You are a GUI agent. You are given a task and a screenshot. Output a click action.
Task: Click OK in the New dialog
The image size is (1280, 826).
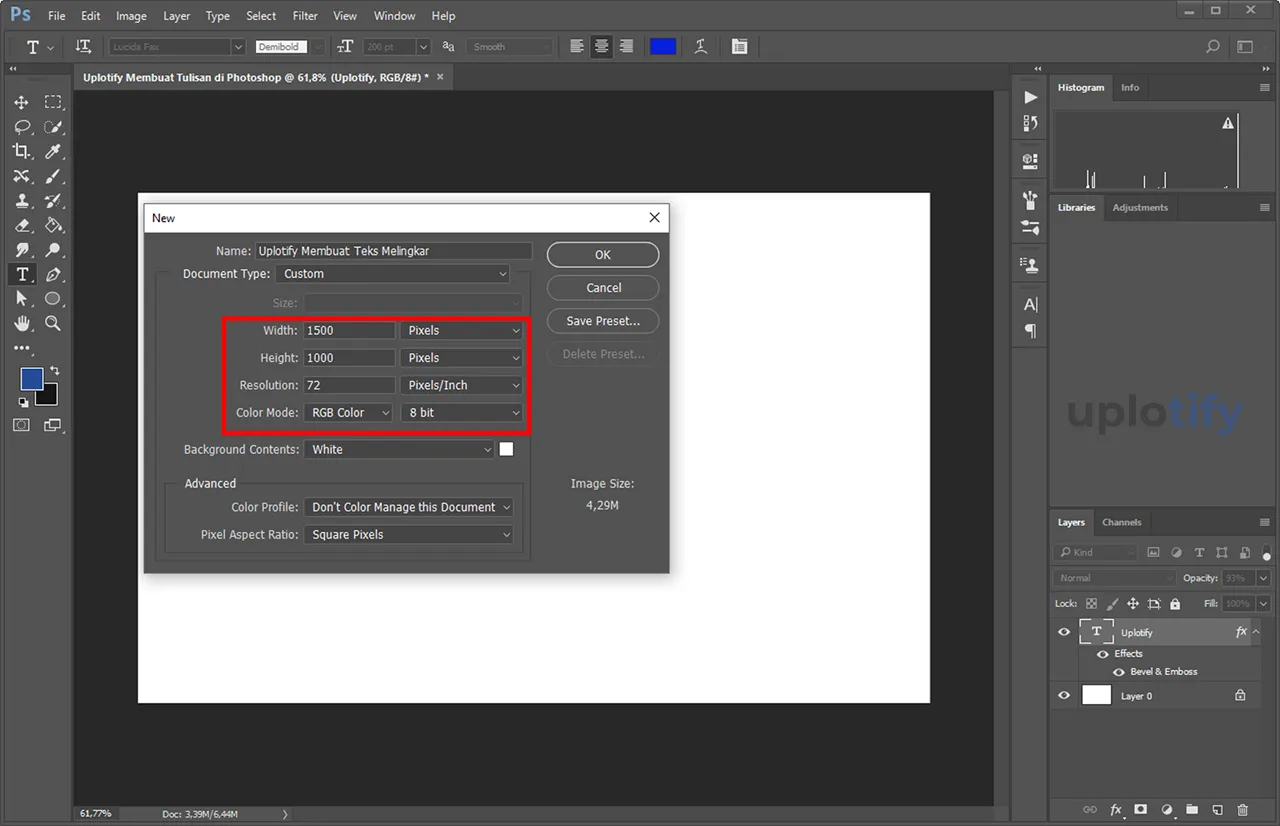[x=603, y=255]
